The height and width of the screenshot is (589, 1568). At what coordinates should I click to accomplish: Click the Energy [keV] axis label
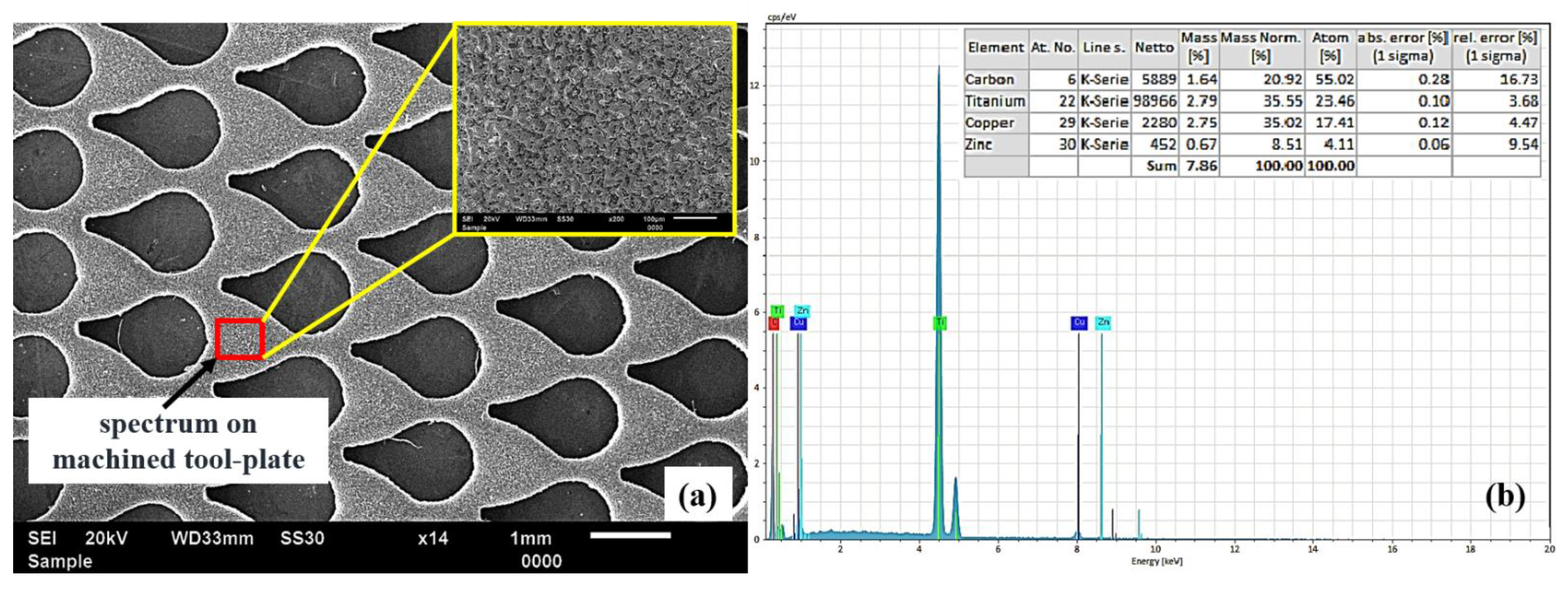(1156, 561)
